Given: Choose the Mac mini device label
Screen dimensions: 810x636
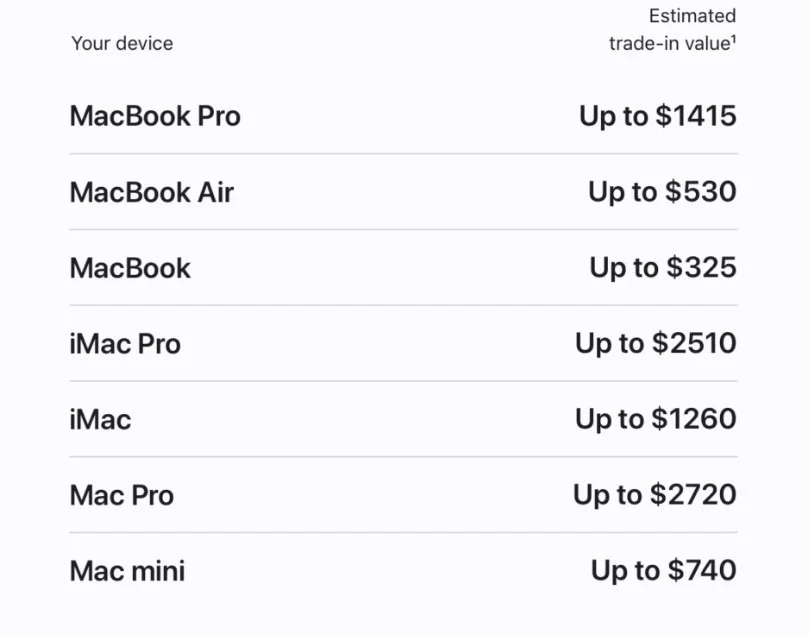Looking at the screenshot, I should tap(127, 571).
